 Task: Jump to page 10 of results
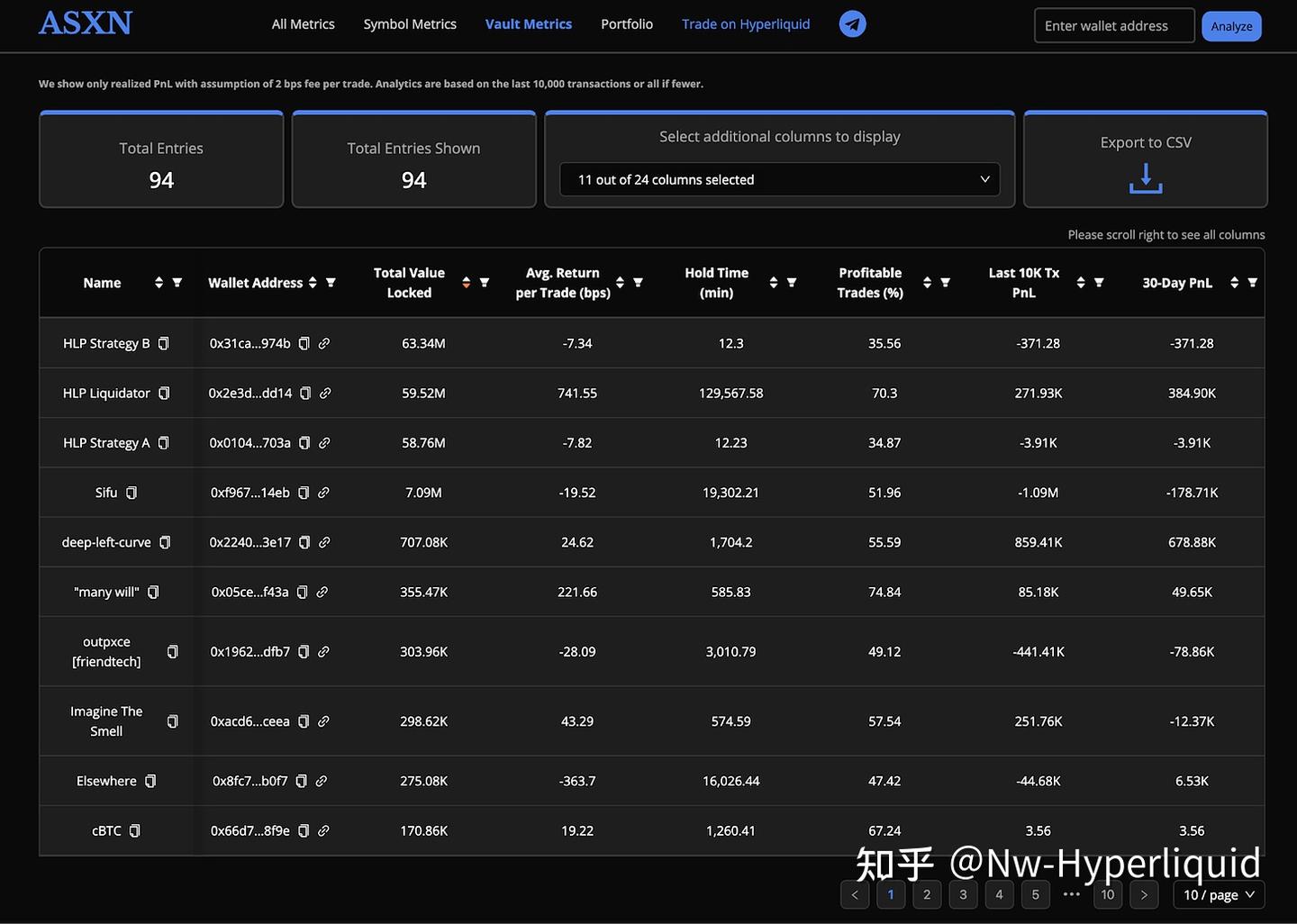(x=1108, y=894)
